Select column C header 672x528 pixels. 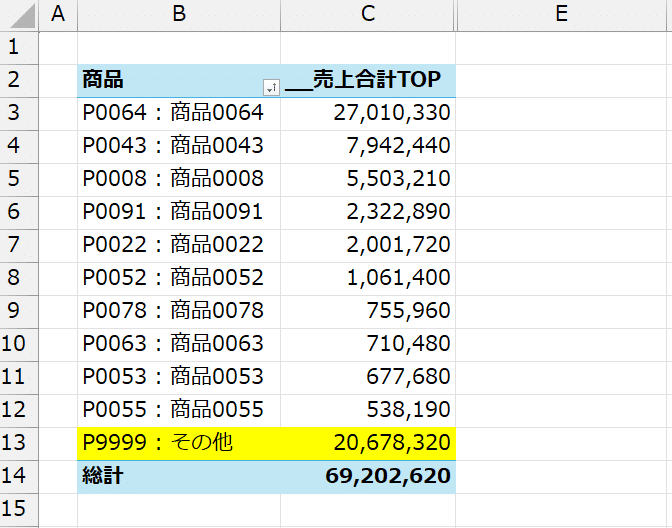[368, 15]
